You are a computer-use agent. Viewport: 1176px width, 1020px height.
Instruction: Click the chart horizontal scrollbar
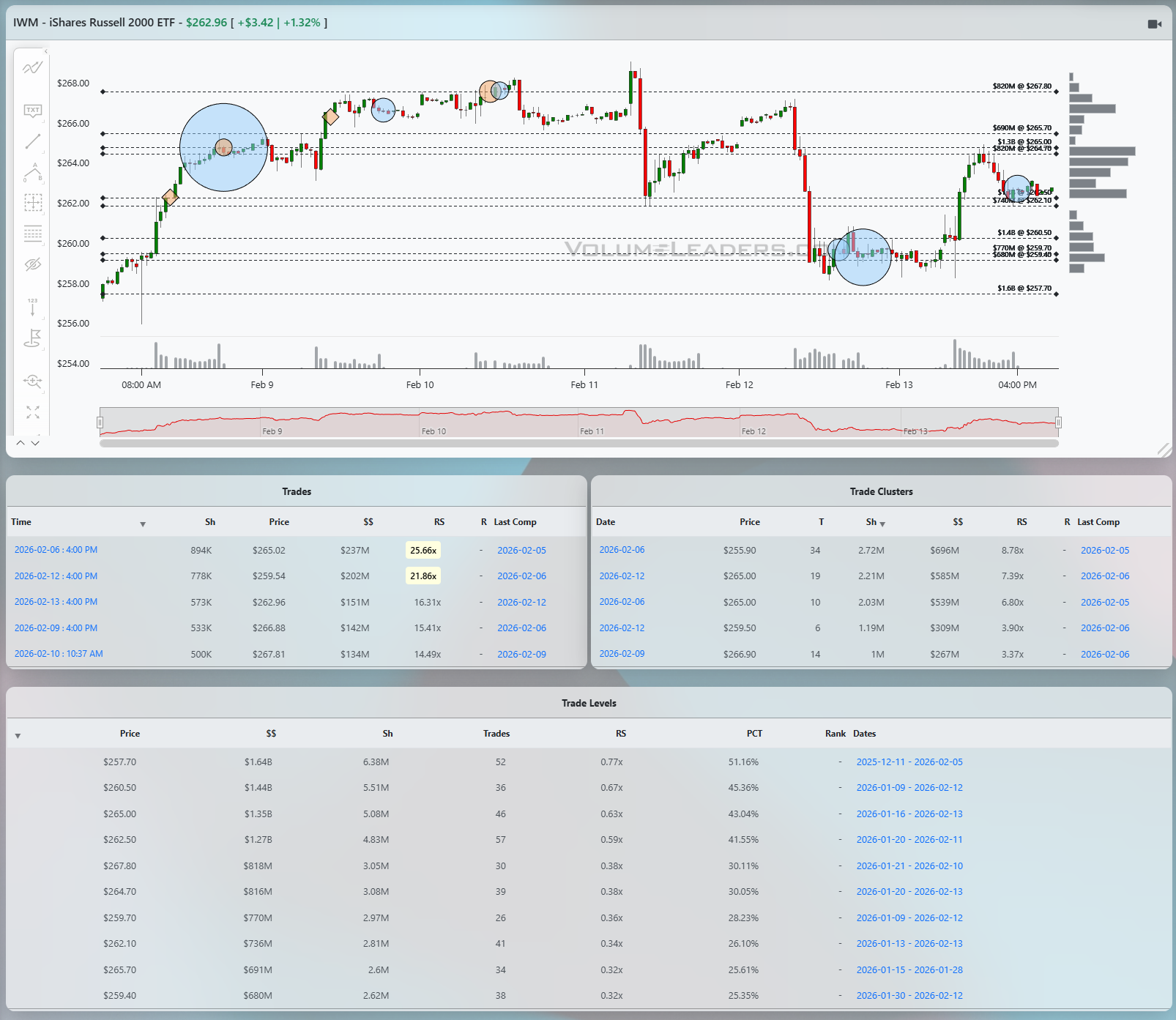(579, 443)
